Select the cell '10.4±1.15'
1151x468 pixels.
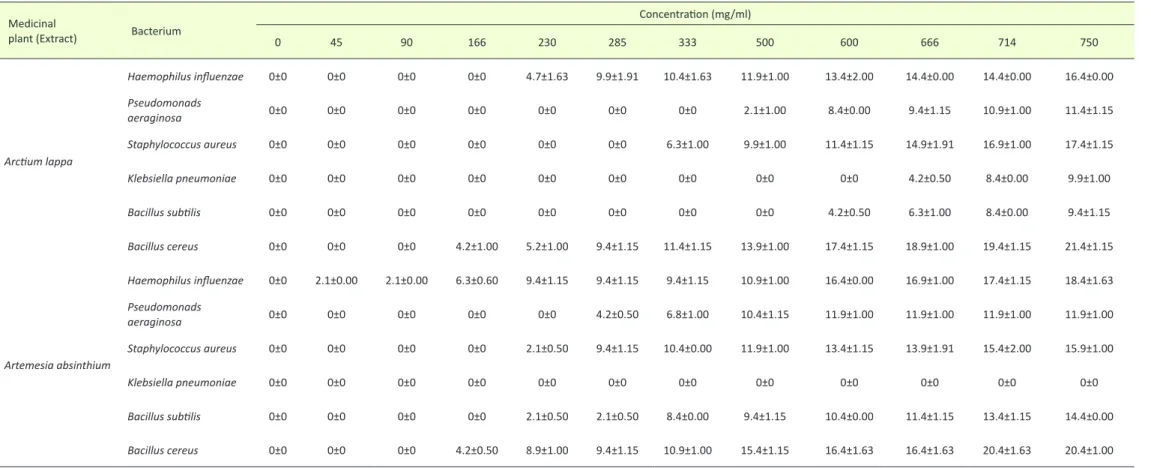764,314
